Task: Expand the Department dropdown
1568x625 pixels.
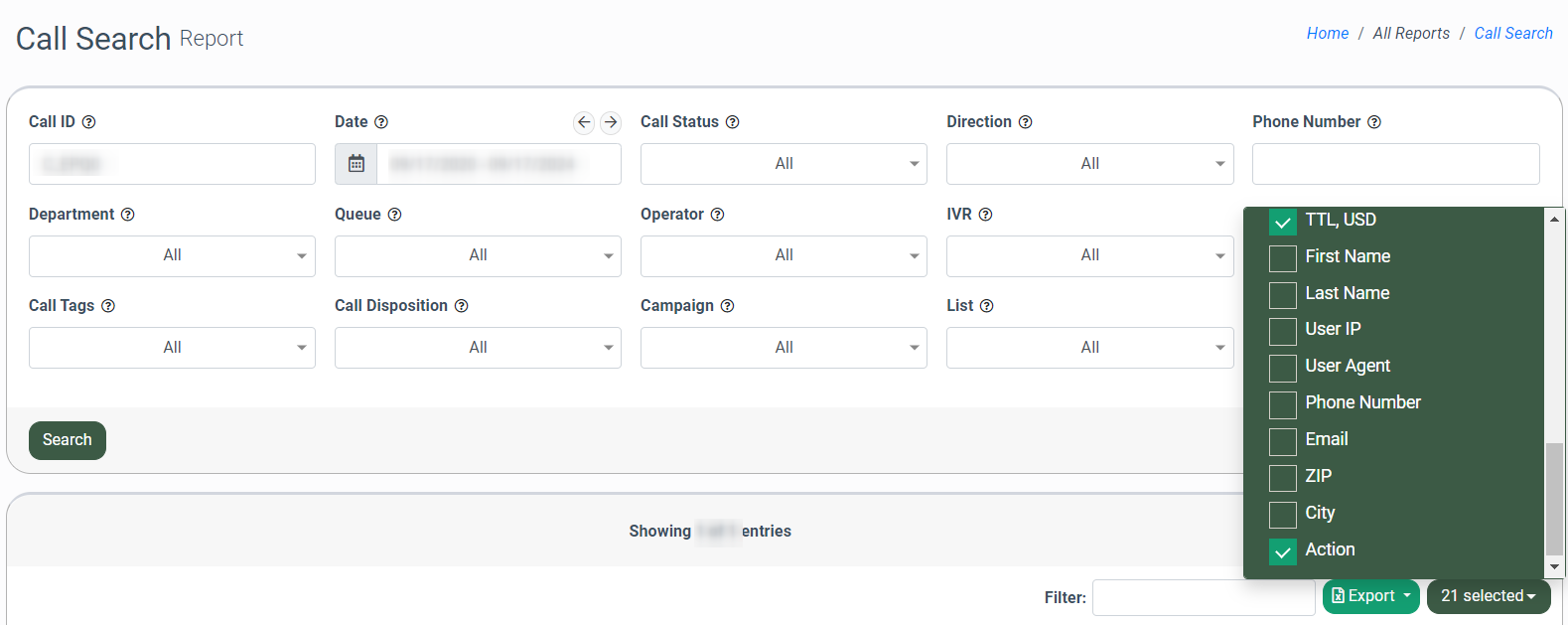Action: click(x=172, y=256)
